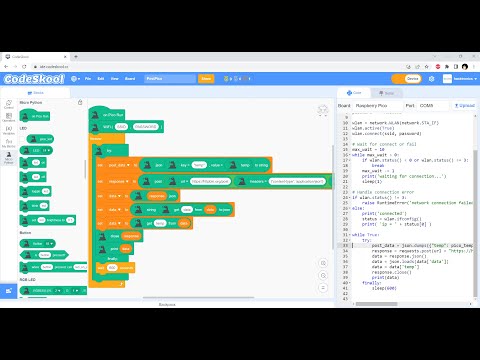Image resolution: width=480 pixels, height=360 pixels.
Task: Open the Control block category
Action: 9,104
